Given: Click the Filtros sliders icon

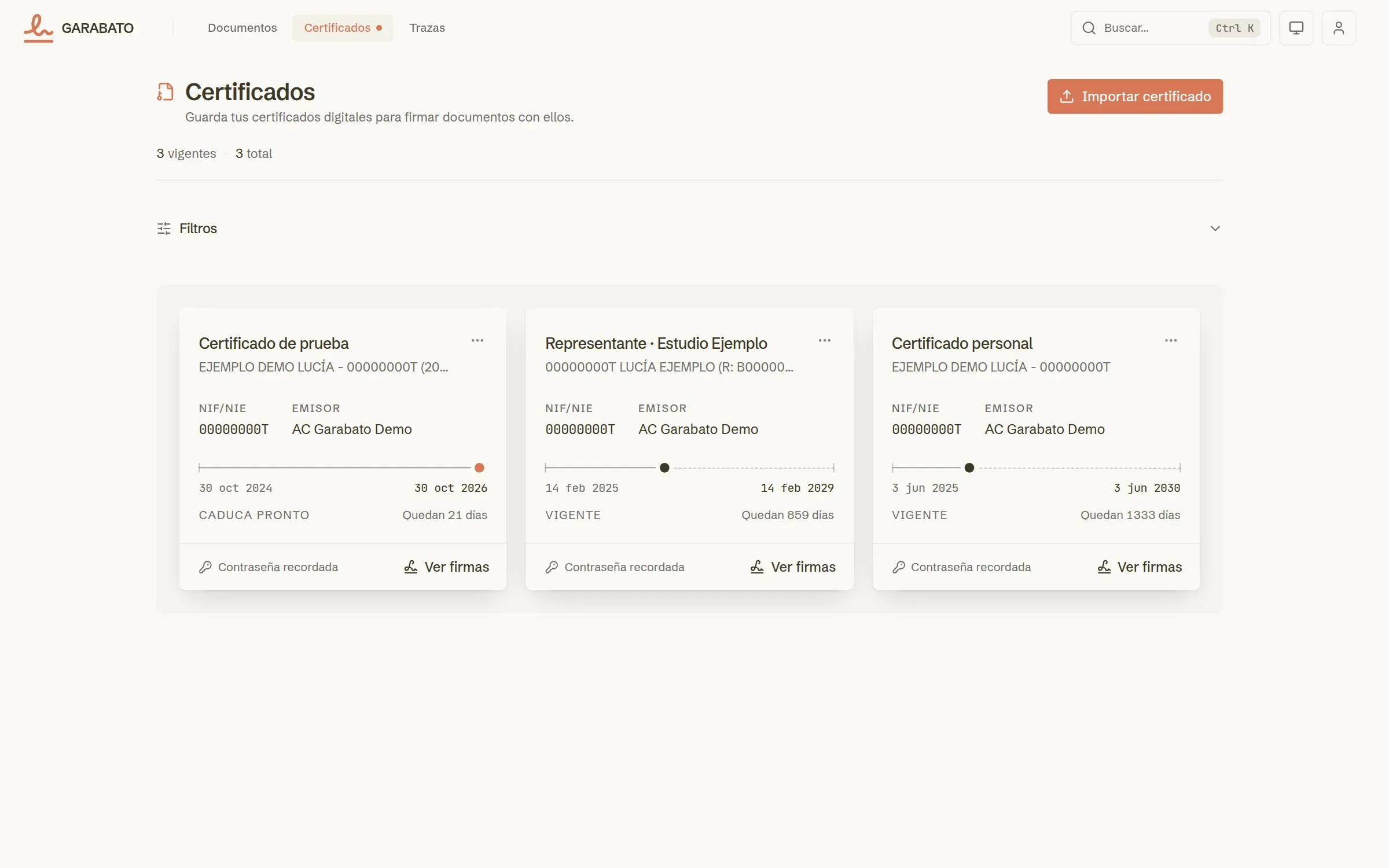Looking at the screenshot, I should pos(164,229).
